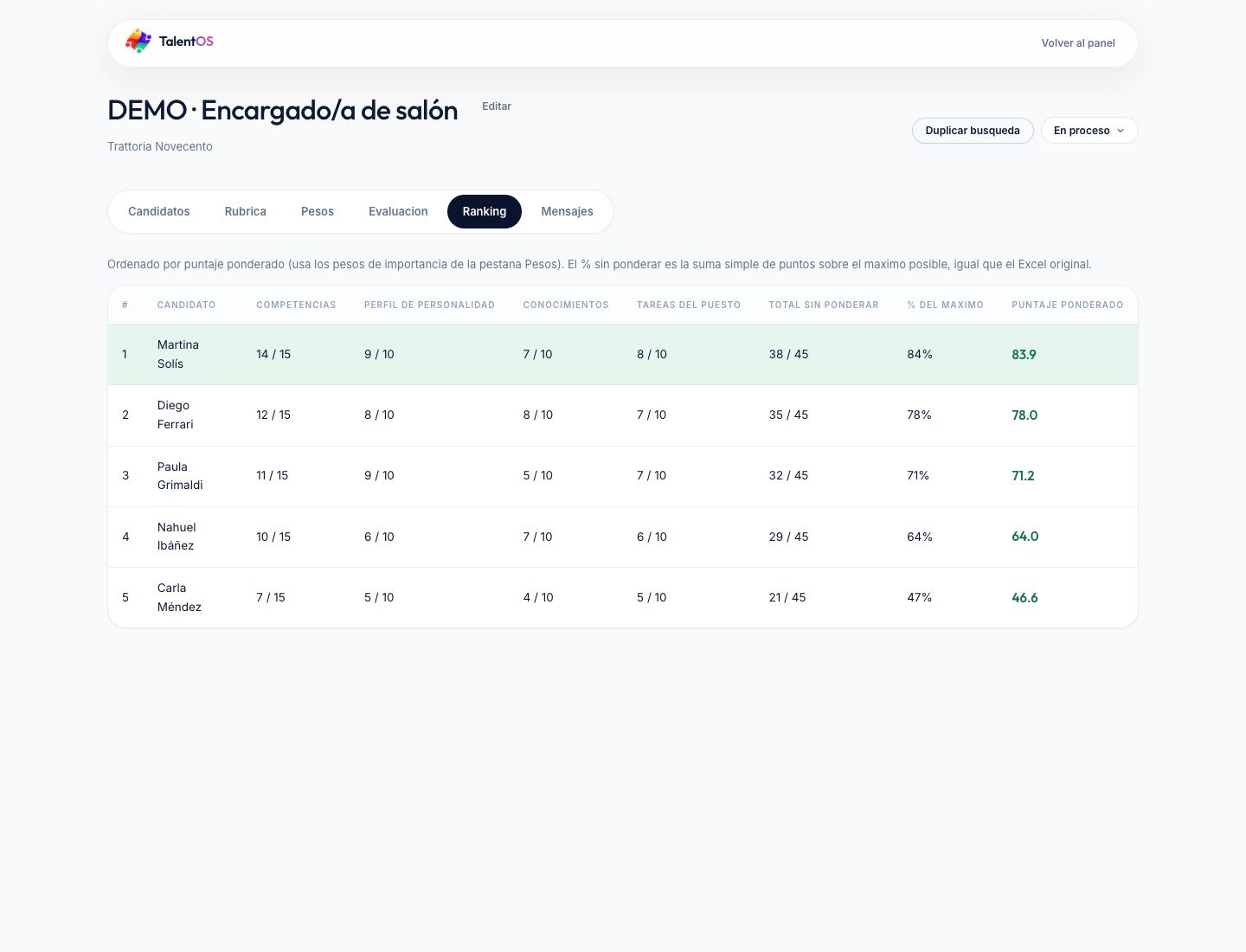Click Editar next to the title
Viewport: 1246px width, 952px height.
click(497, 106)
